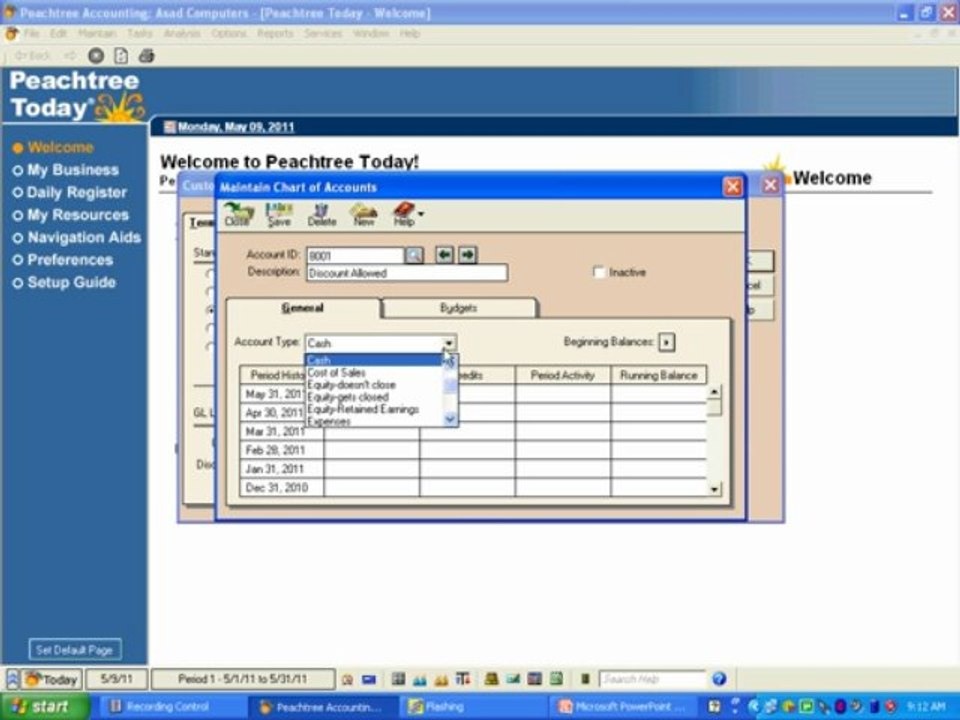This screenshot has width=960, height=720.
Task: Click the far-right green navigation aid icon
Action: pyautogui.click(x=556, y=678)
